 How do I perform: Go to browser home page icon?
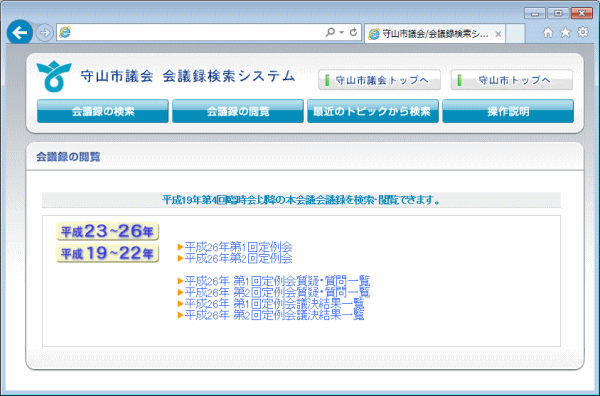pos(548,33)
